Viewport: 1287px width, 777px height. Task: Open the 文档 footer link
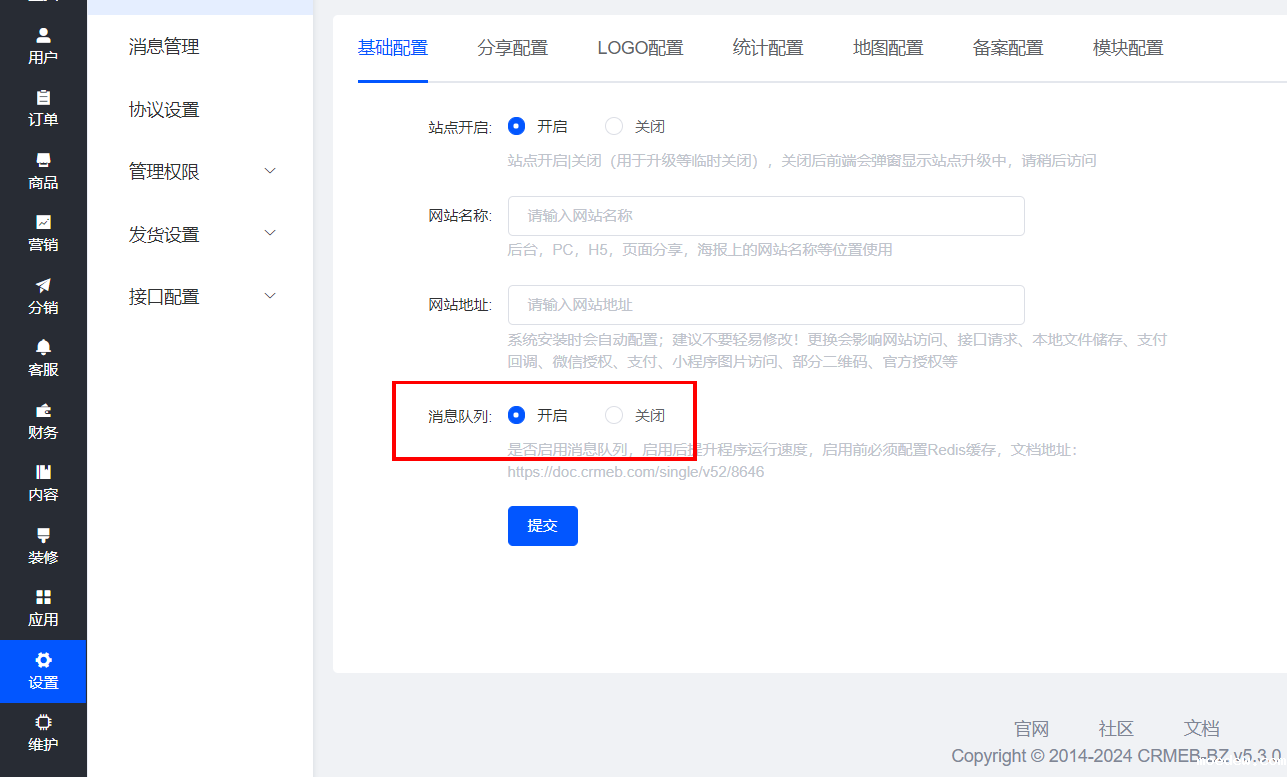[1201, 728]
